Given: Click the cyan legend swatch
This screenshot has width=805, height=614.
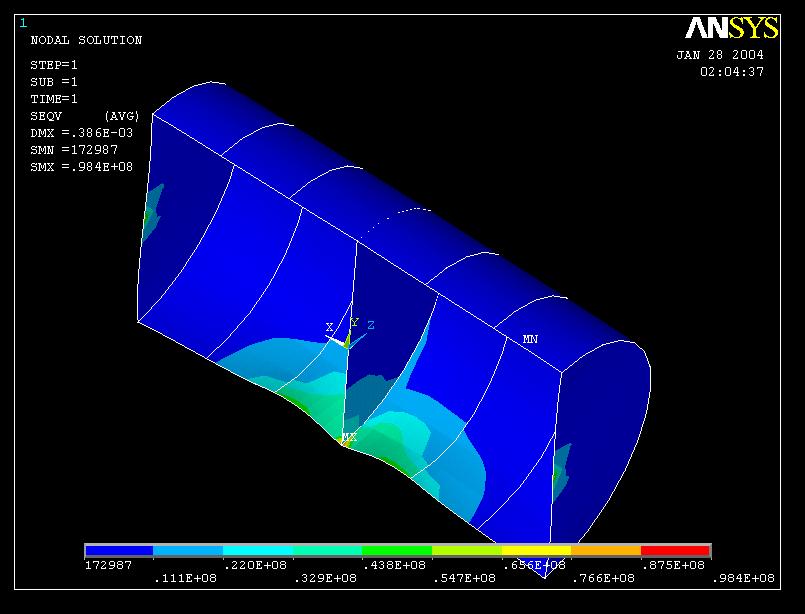Looking at the screenshot, I should [258, 550].
